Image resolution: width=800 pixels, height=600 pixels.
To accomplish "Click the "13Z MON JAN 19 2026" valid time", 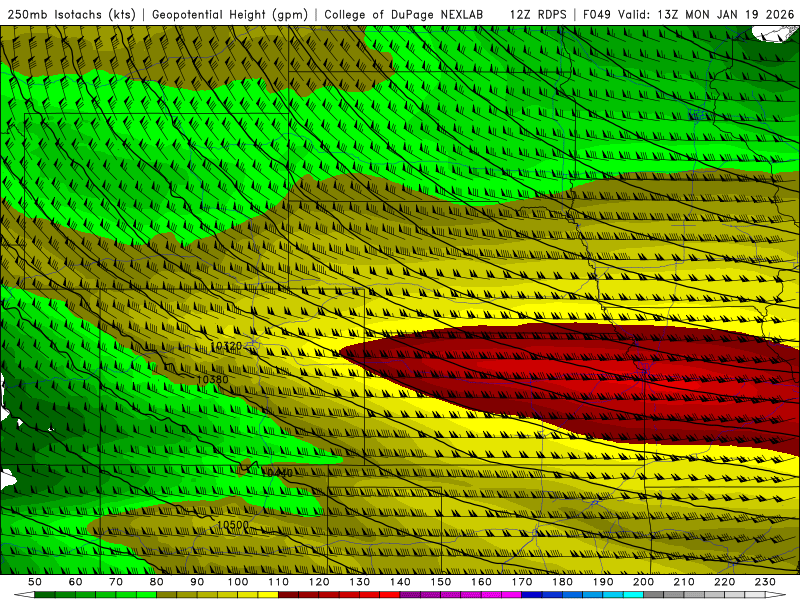I will [x=726, y=15].
